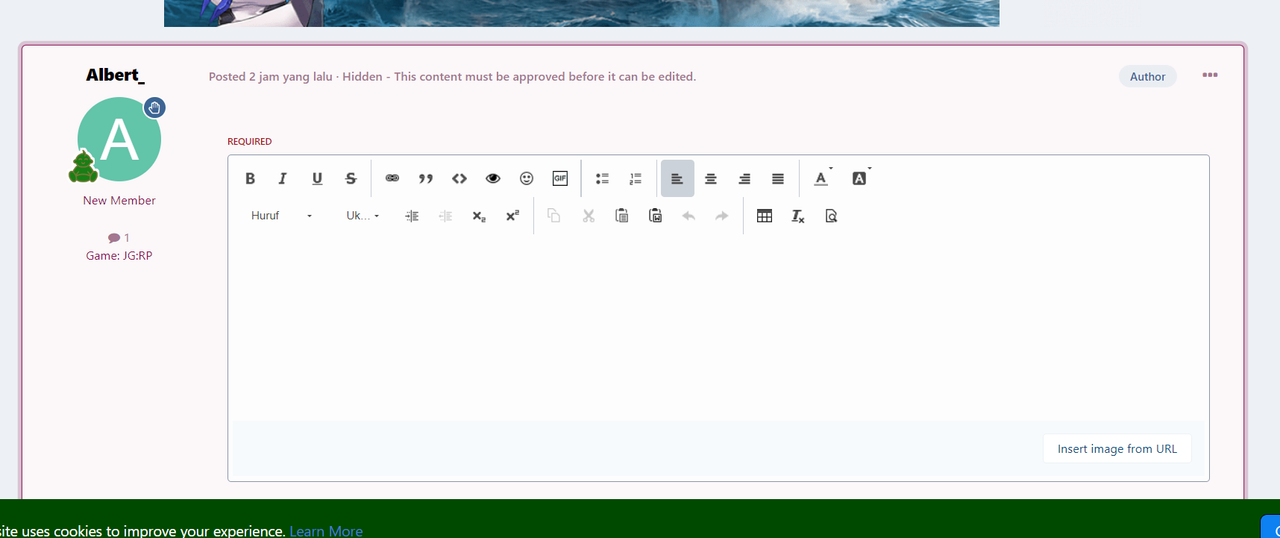Justify the text

pos(778,179)
